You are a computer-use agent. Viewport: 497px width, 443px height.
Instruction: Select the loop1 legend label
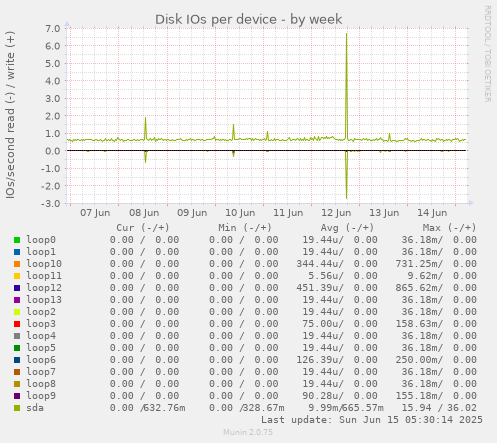[41, 252]
